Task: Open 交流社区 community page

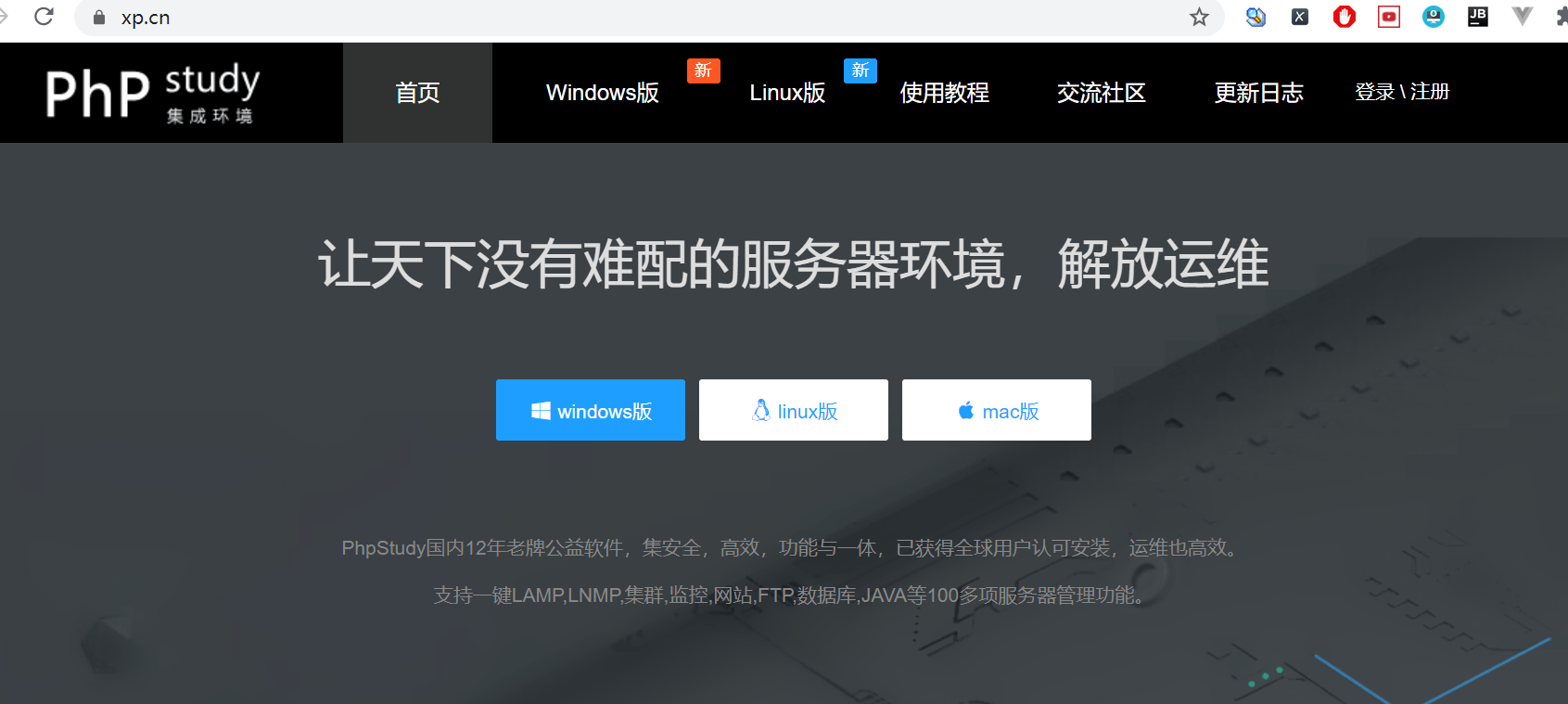Action: pyautogui.click(x=1101, y=93)
